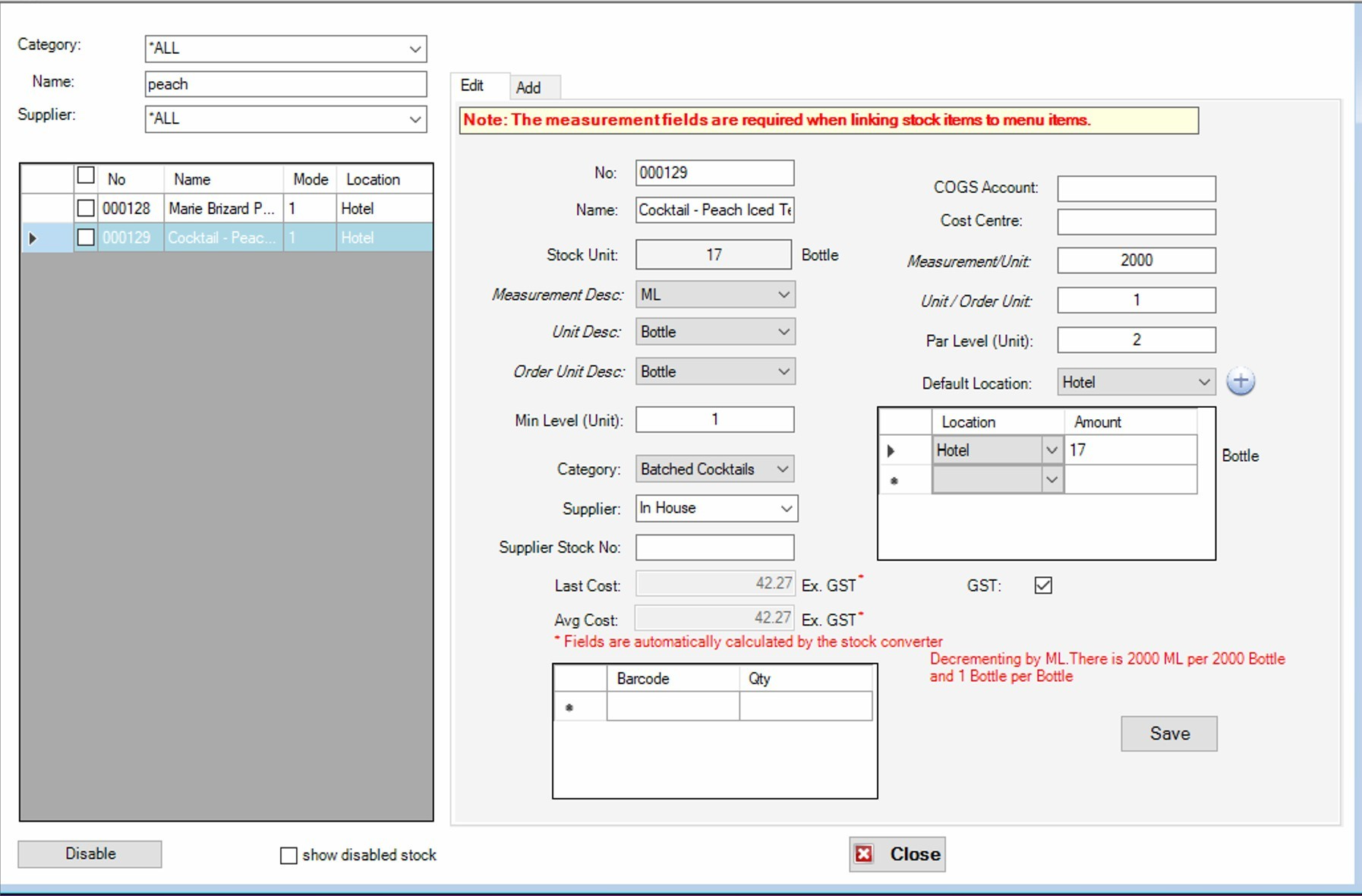Click row selector arrow for item 000129
Viewport: 1362px width, 896px height.
coord(33,238)
